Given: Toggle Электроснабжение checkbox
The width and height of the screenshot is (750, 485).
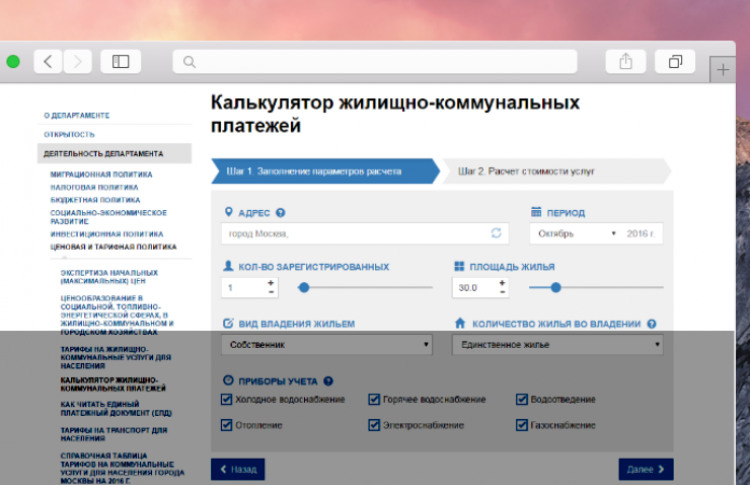Looking at the screenshot, I should pyautogui.click(x=374, y=425).
